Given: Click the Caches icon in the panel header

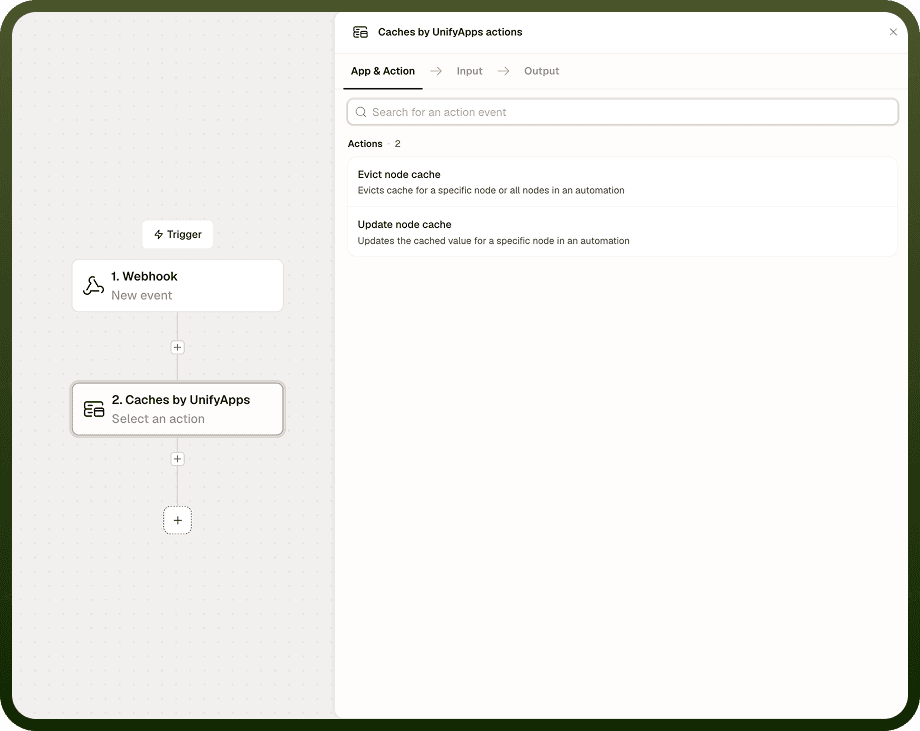Looking at the screenshot, I should (x=360, y=32).
